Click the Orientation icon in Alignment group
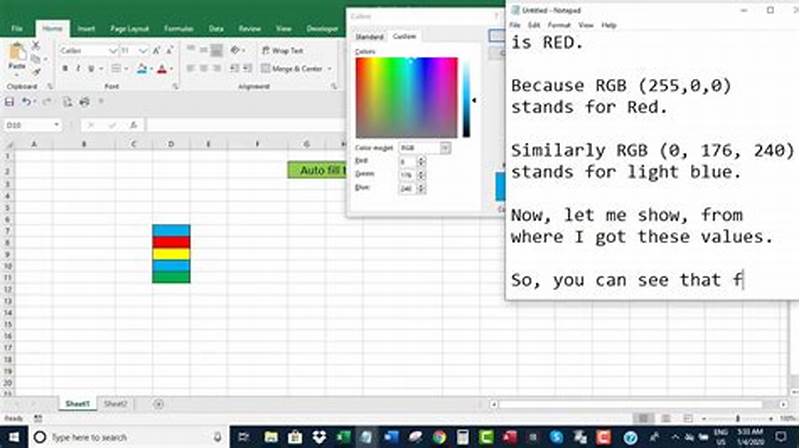This screenshot has width=800, height=448. pyautogui.click(x=235, y=50)
